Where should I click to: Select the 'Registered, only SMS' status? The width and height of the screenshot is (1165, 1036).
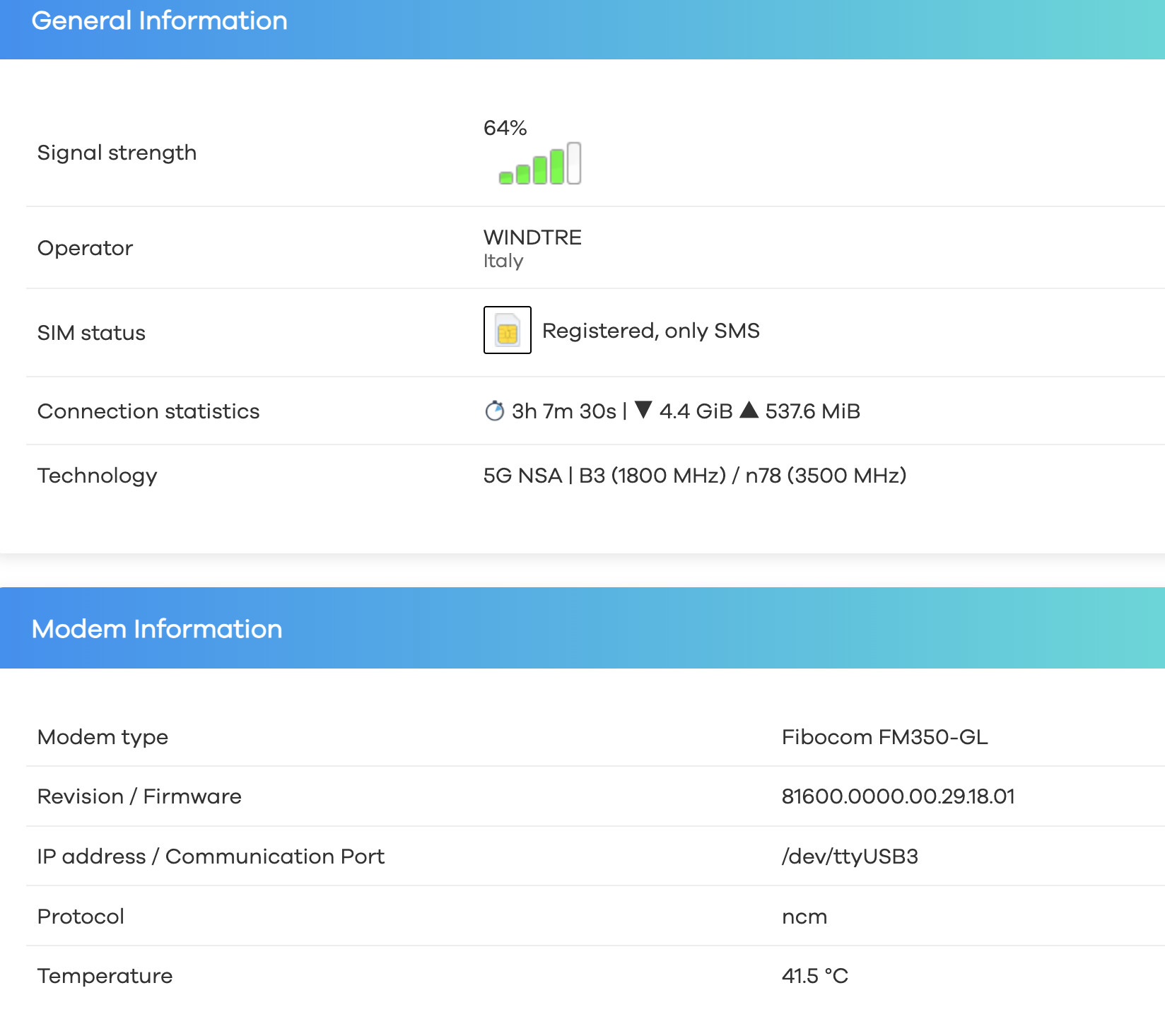point(651,331)
